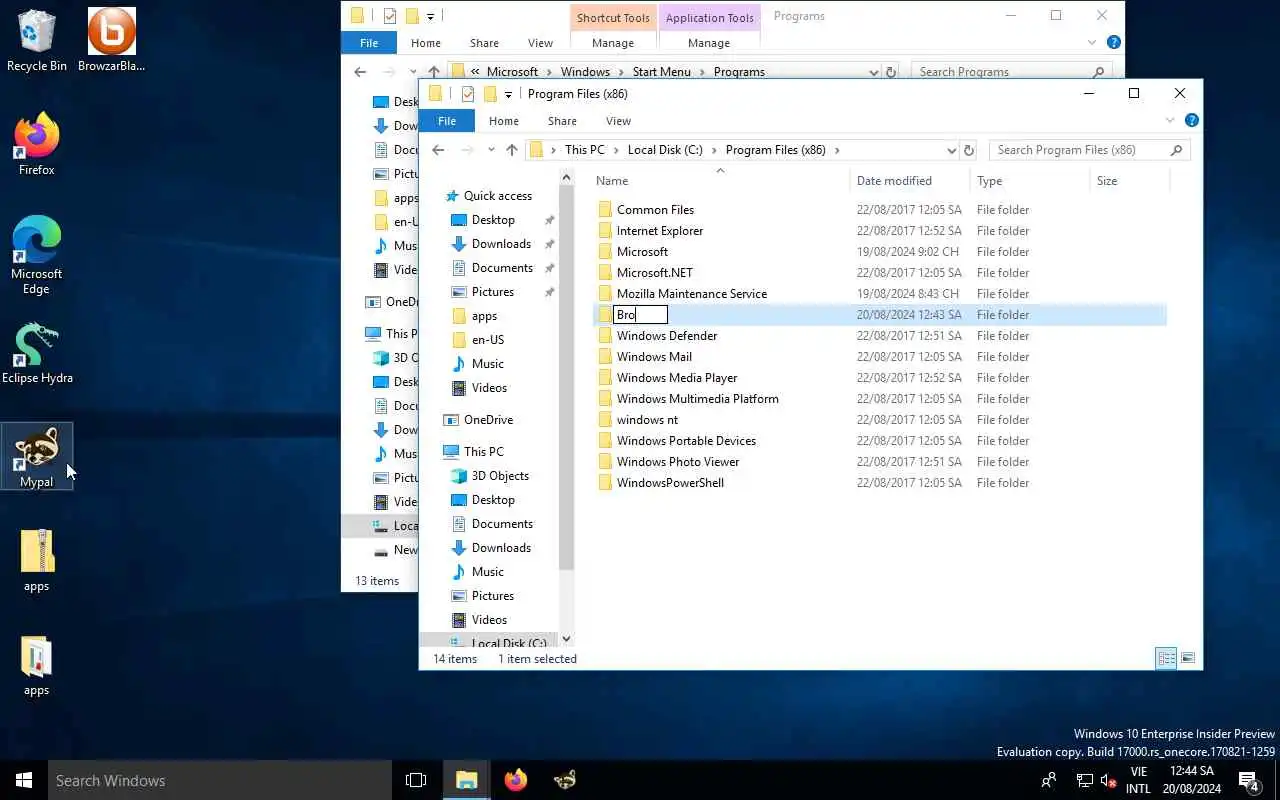Click the Windows Start button

(24, 780)
